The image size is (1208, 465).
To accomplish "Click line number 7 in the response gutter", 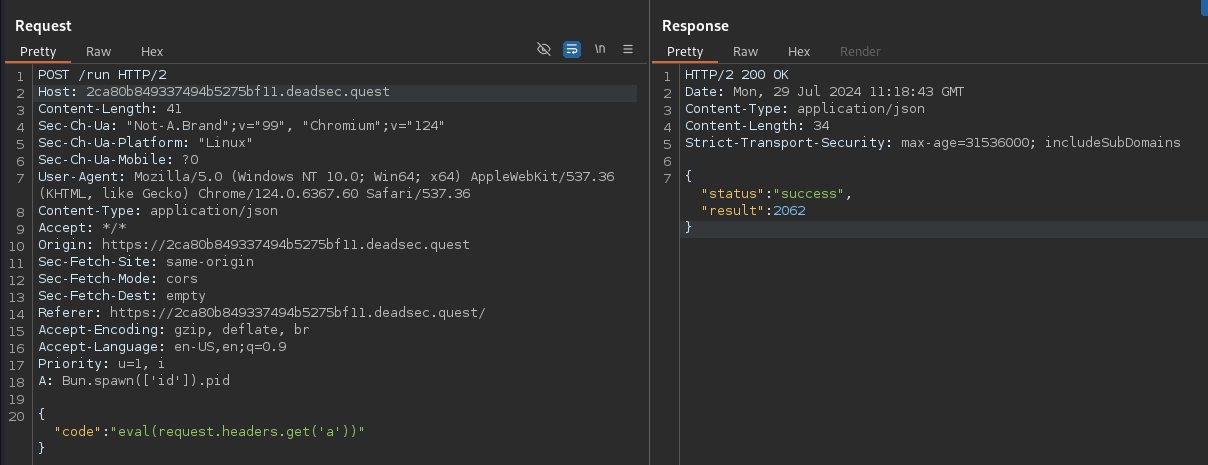I will click(x=669, y=177).
